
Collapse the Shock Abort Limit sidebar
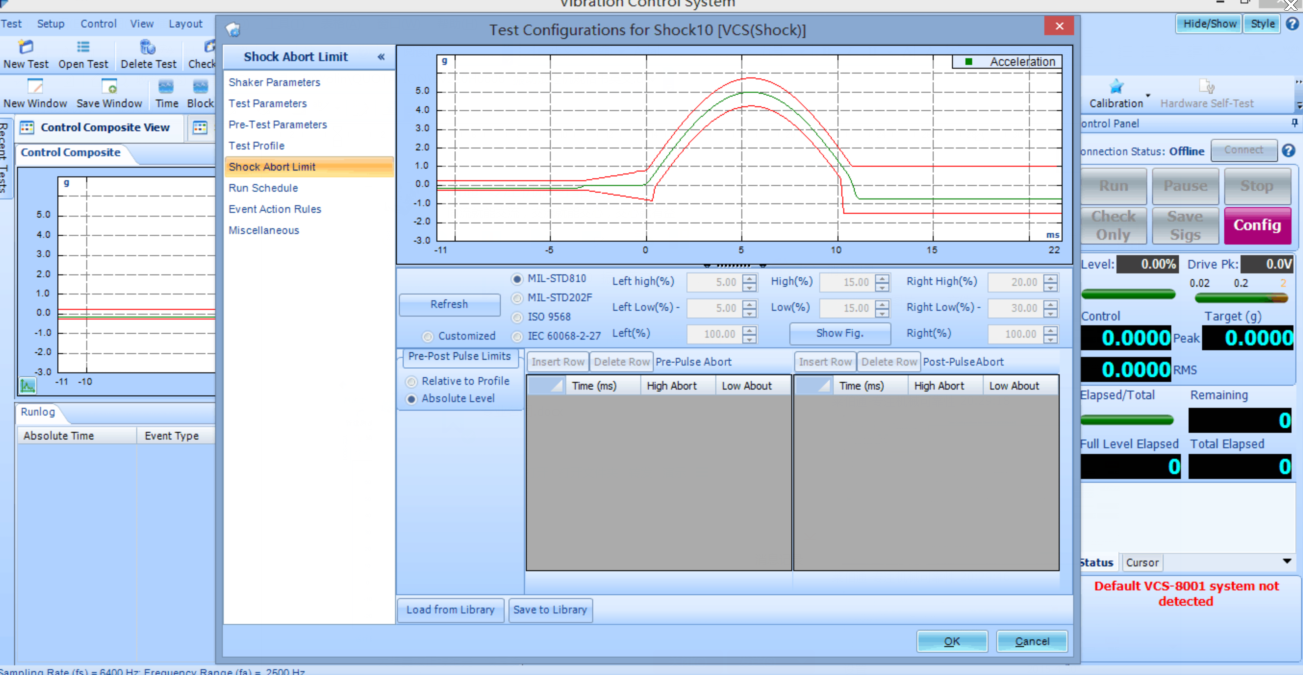[x=381, y=57]
